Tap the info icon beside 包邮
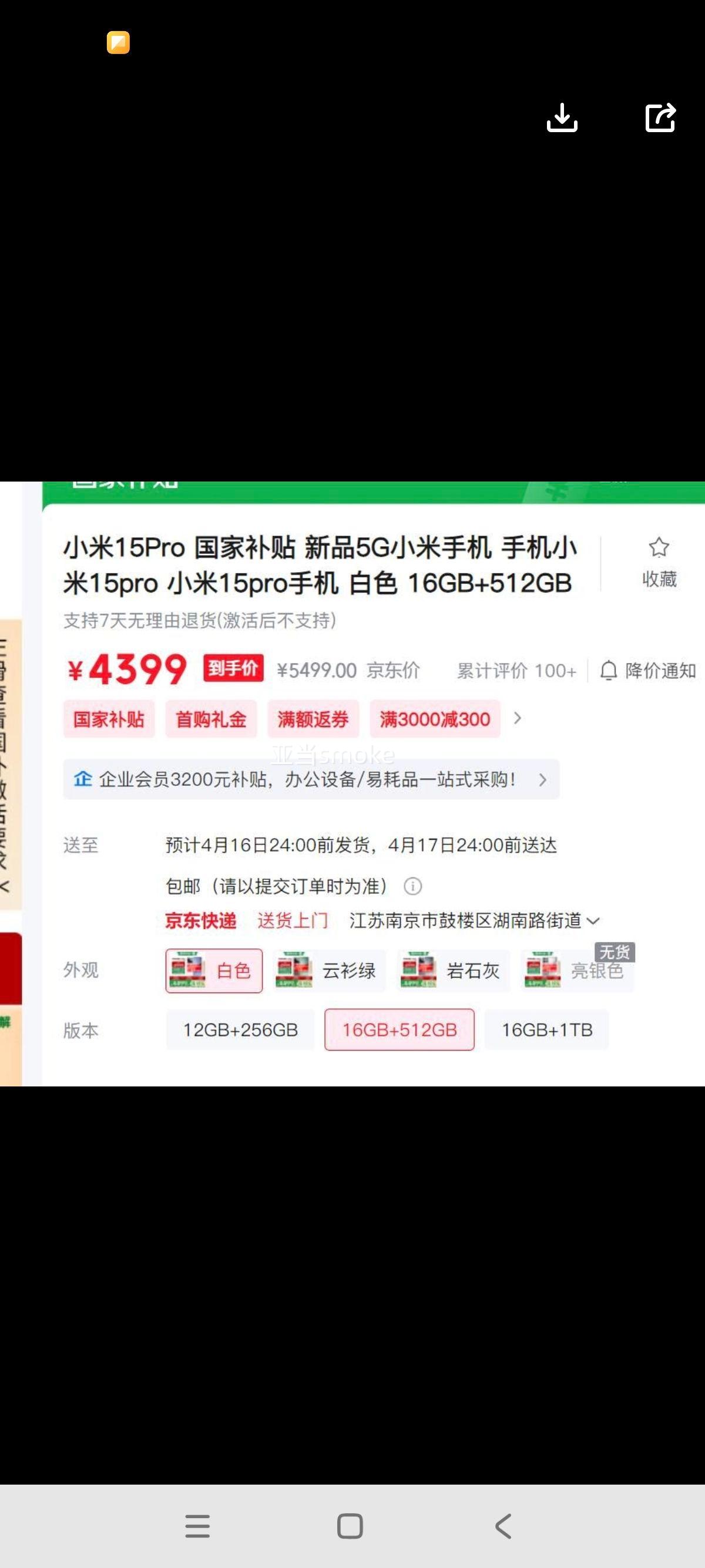This screenshot has height=1568, width=705. pyautogui.click(x=413, y=886)
